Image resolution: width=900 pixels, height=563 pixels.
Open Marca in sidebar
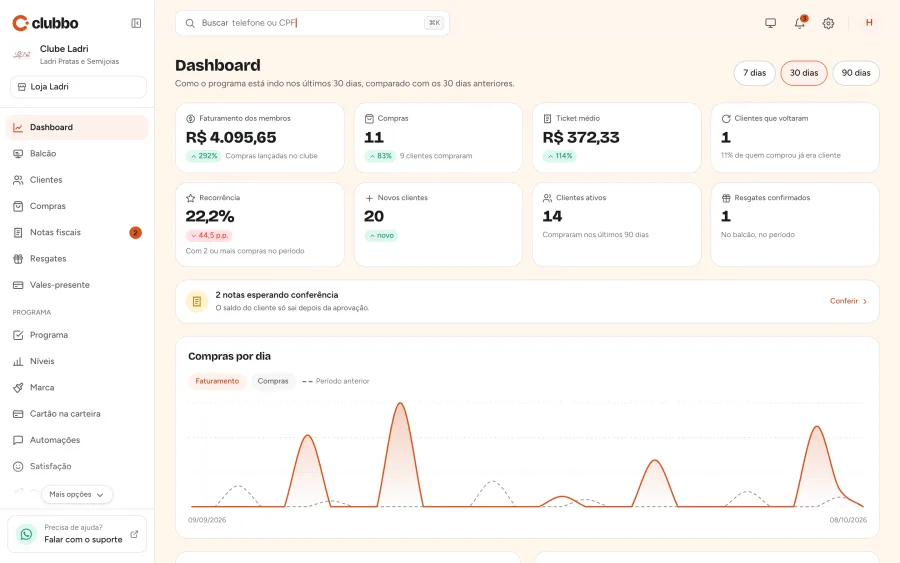77,387
